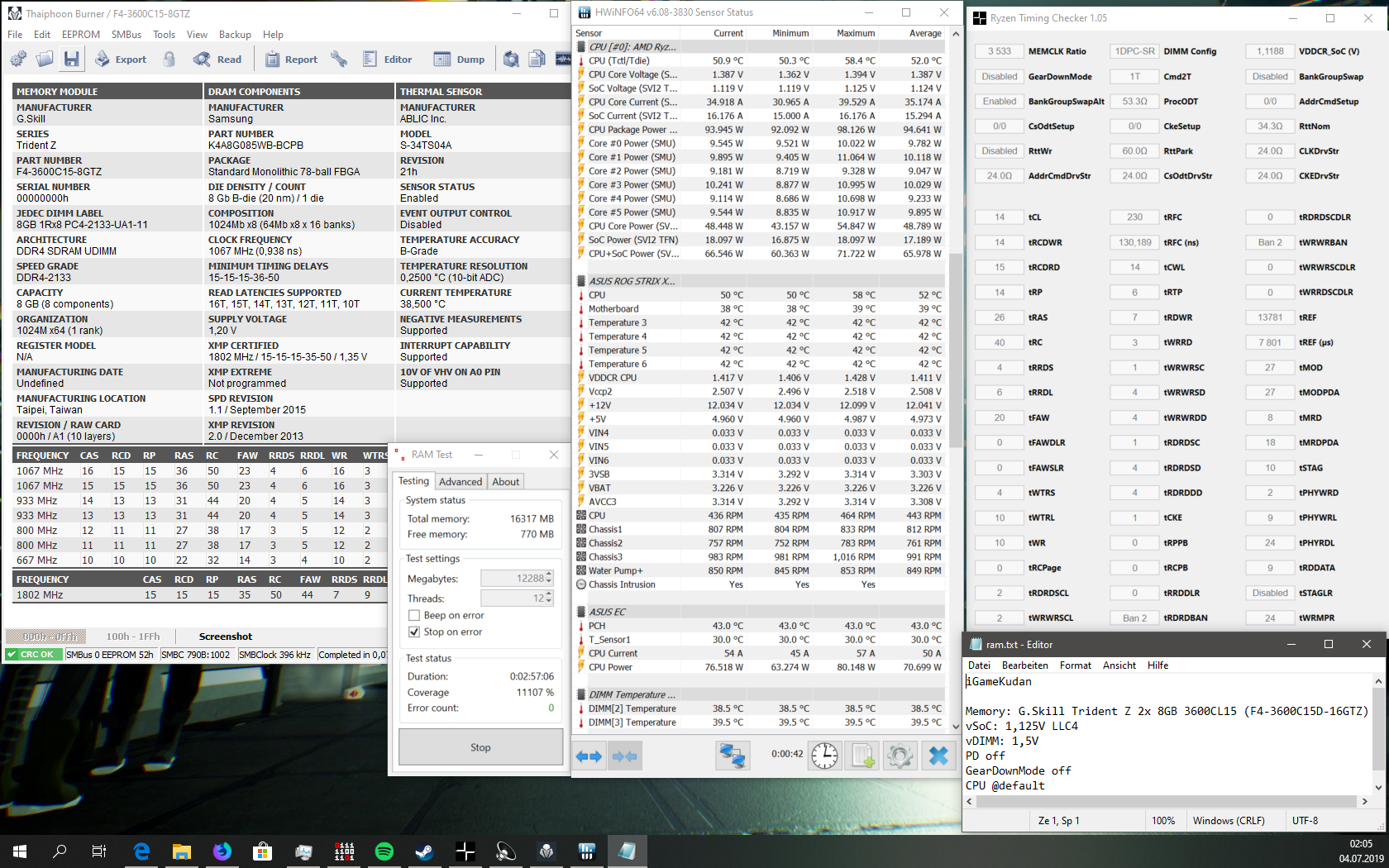Click the Windows search taskbar icon
Image resolution: width=1389 pixels, height=868 pixels.
(60, 851)
